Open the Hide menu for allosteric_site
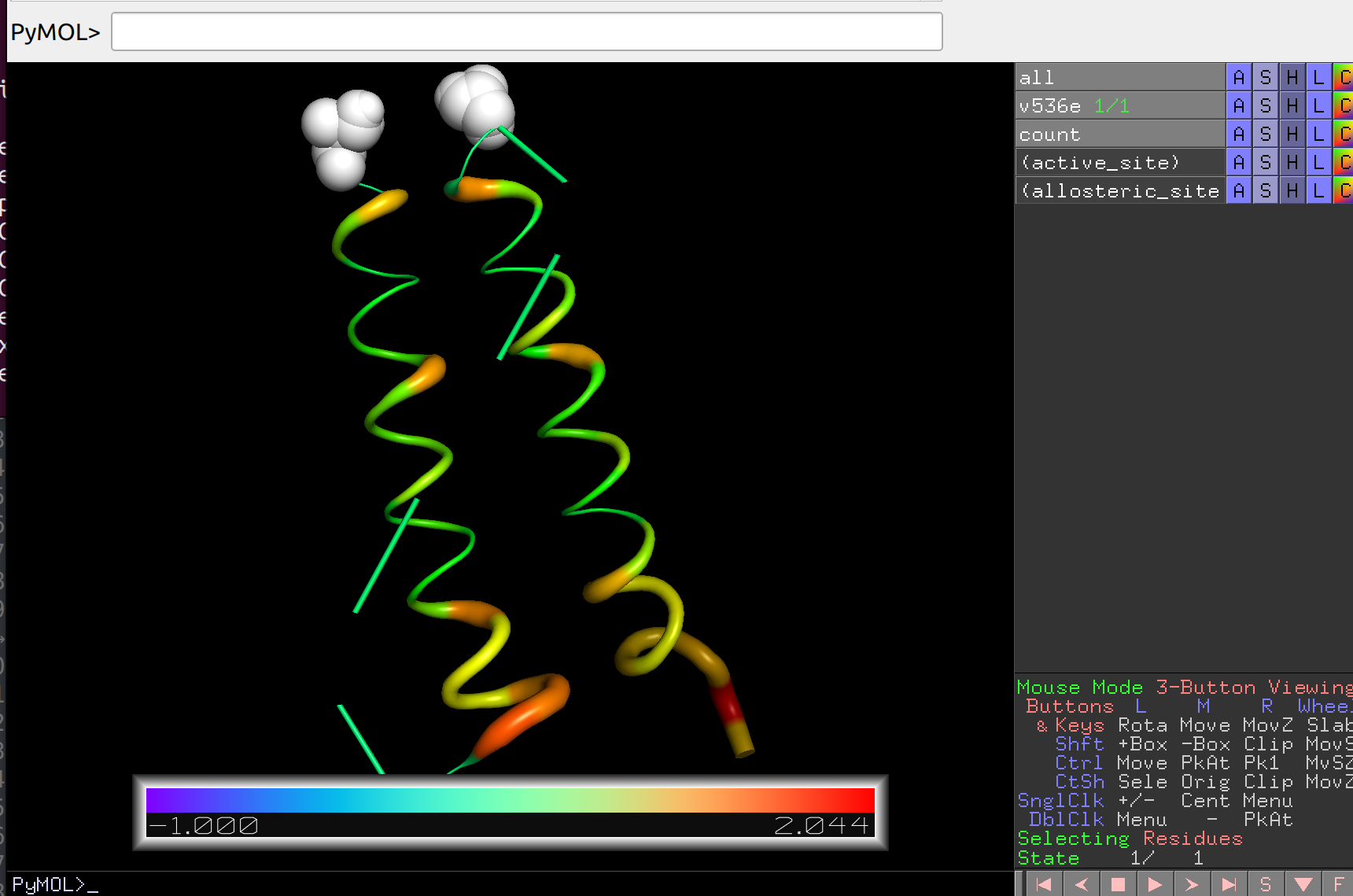The width and height of the screenshot is (1353, 896). tap(1292, 190)
